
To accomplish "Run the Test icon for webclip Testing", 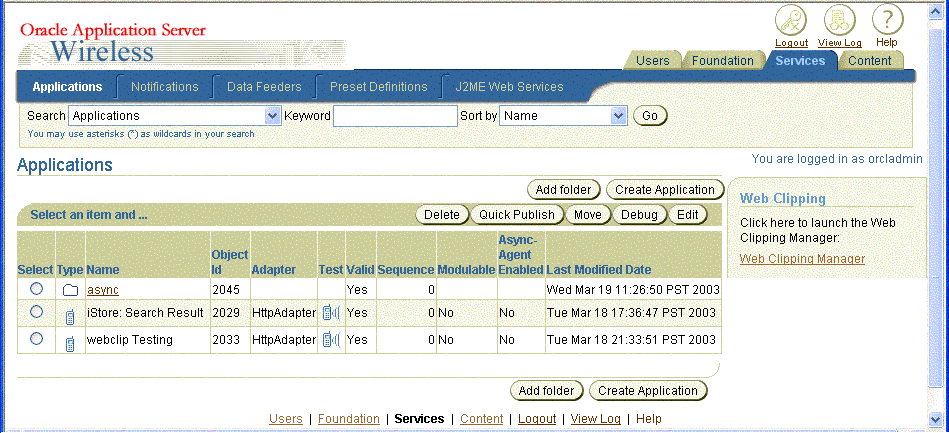I will tap(331, 340).
